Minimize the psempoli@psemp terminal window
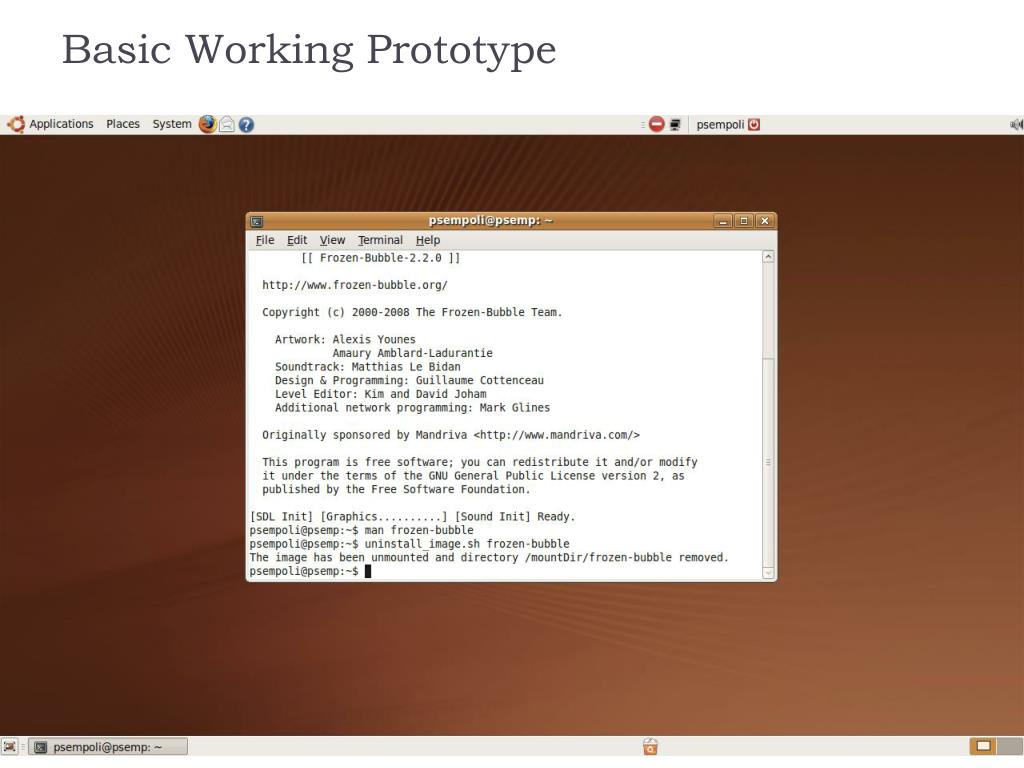 722,221
